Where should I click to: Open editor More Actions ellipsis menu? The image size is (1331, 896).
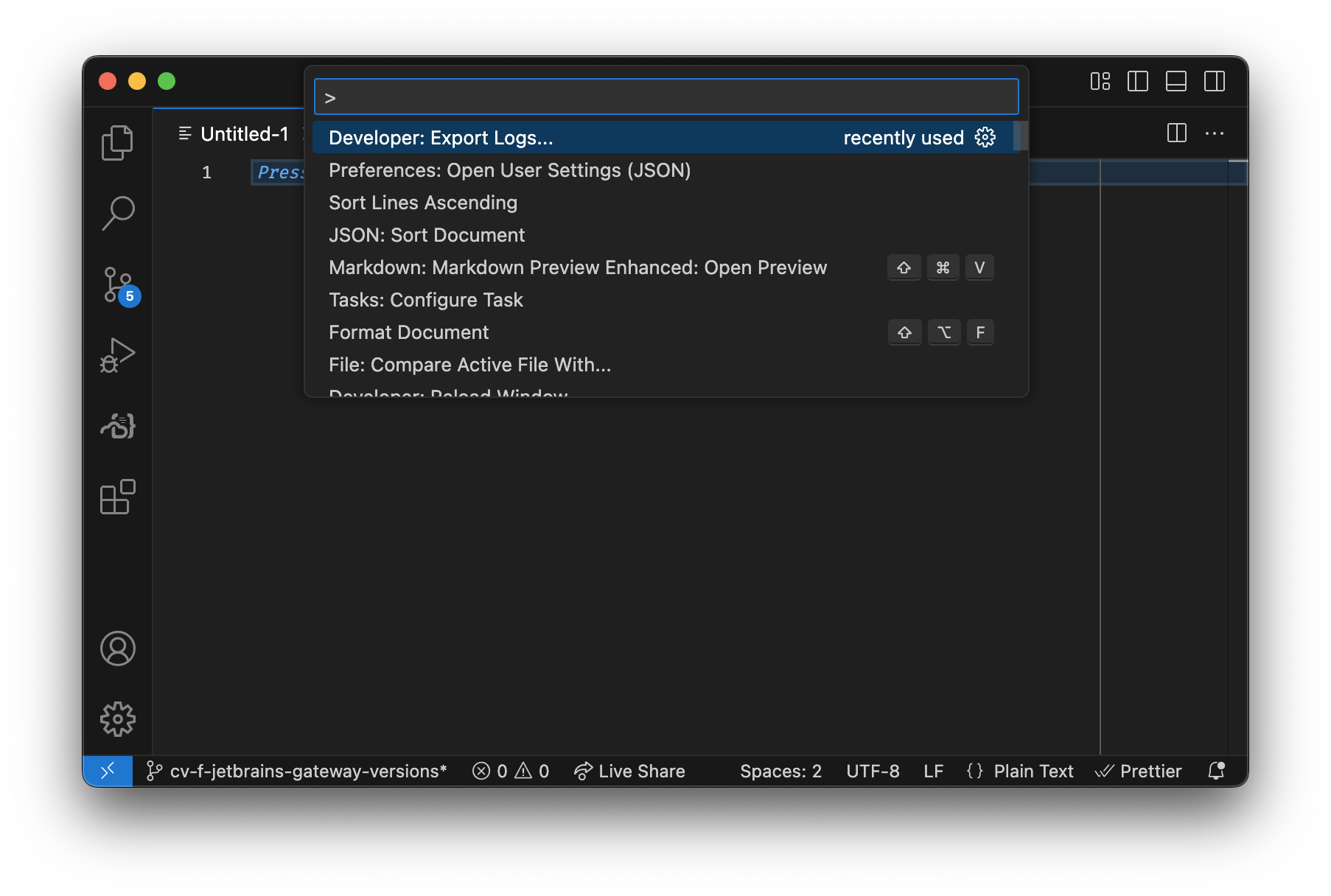tap(1214, 133)
